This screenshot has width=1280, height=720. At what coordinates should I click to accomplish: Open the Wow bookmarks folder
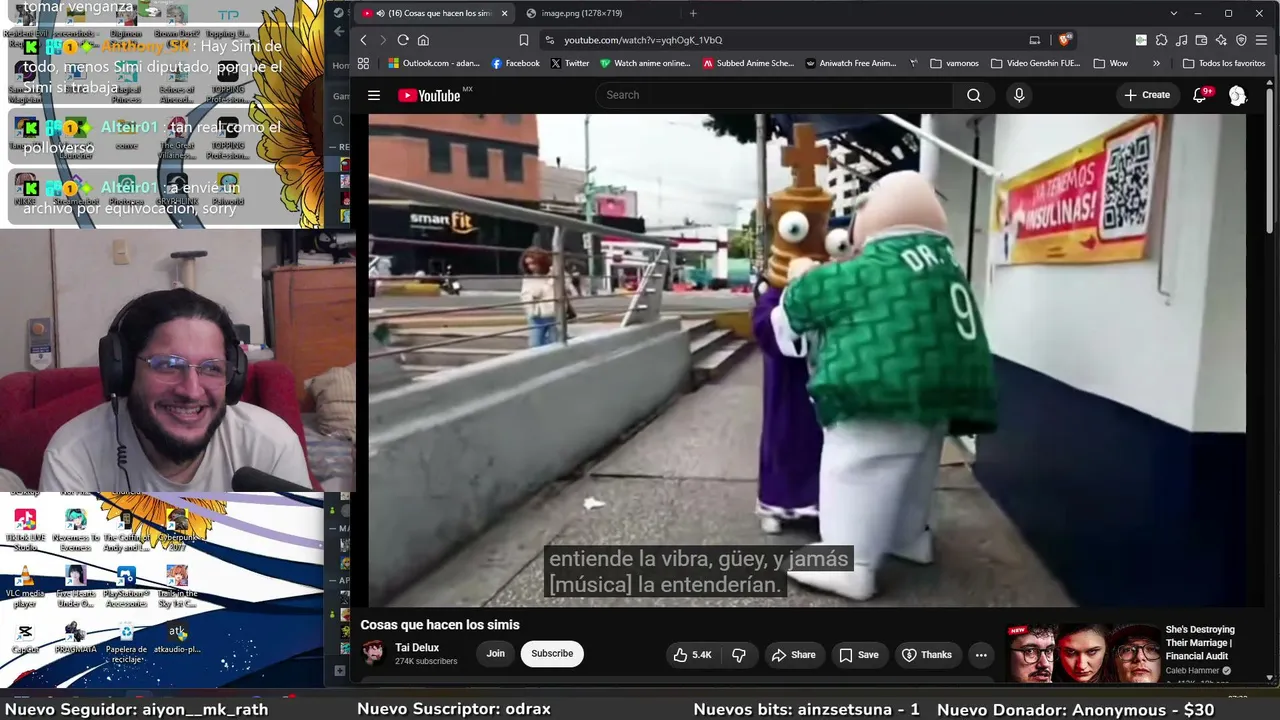pyautogui.click(x=1110, y=63)
